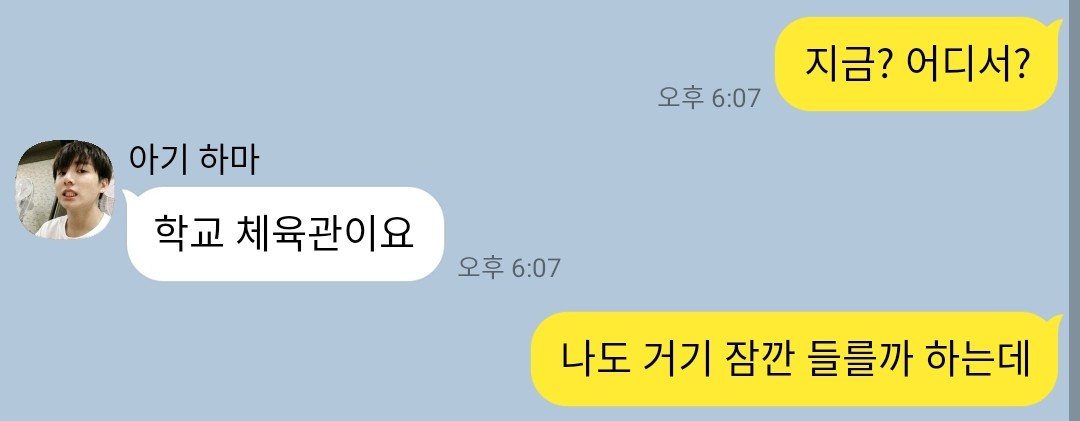The width and height of the screenshot is (1080, 421).
Task: Tap the sender name 아기 하마
Action: pyautogui.click(x=194, y=159)
